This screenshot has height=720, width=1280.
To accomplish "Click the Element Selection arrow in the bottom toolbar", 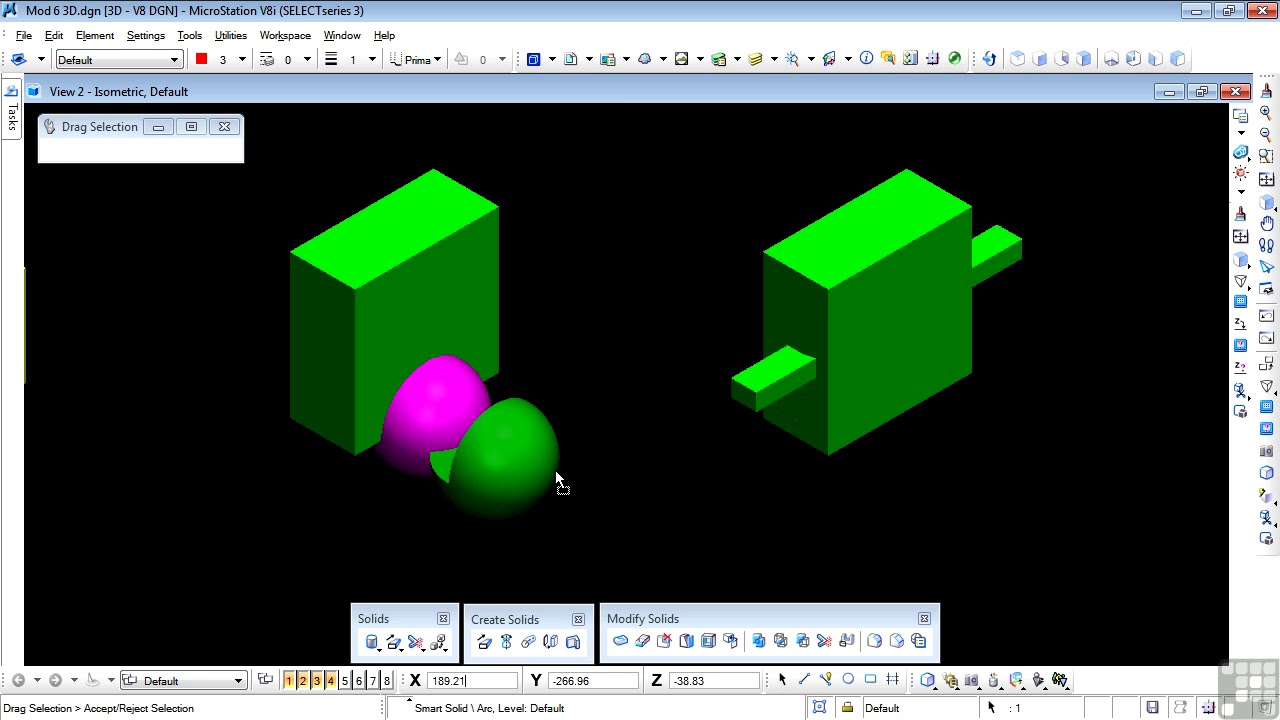I will [782, 680].
